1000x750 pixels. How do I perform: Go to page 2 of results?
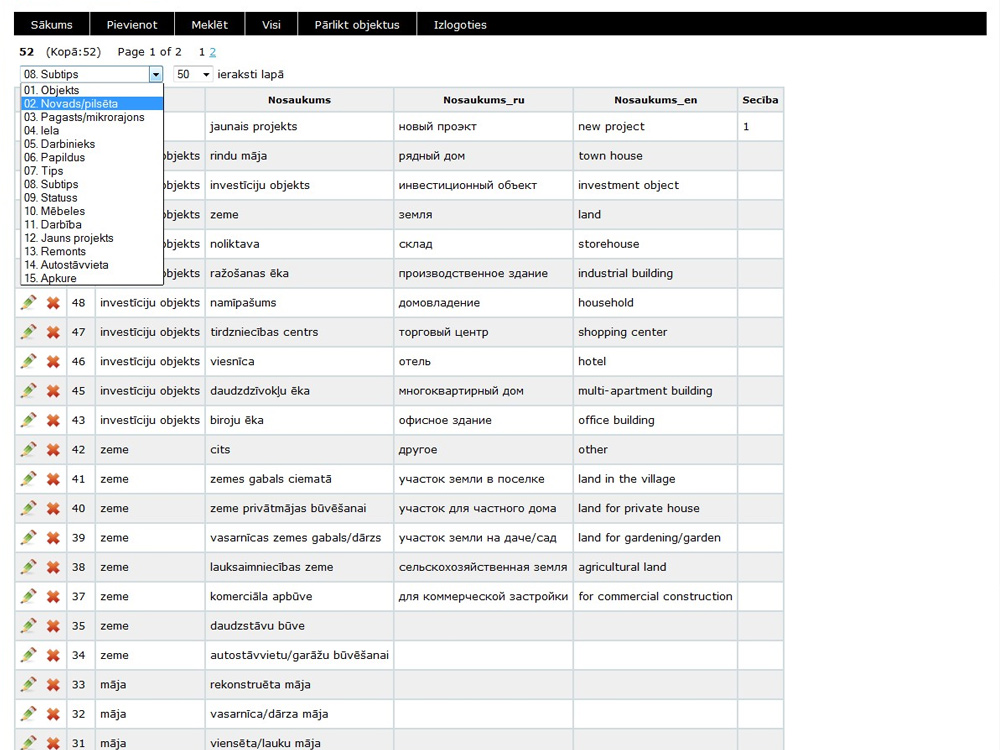click(x=212, y=52)
